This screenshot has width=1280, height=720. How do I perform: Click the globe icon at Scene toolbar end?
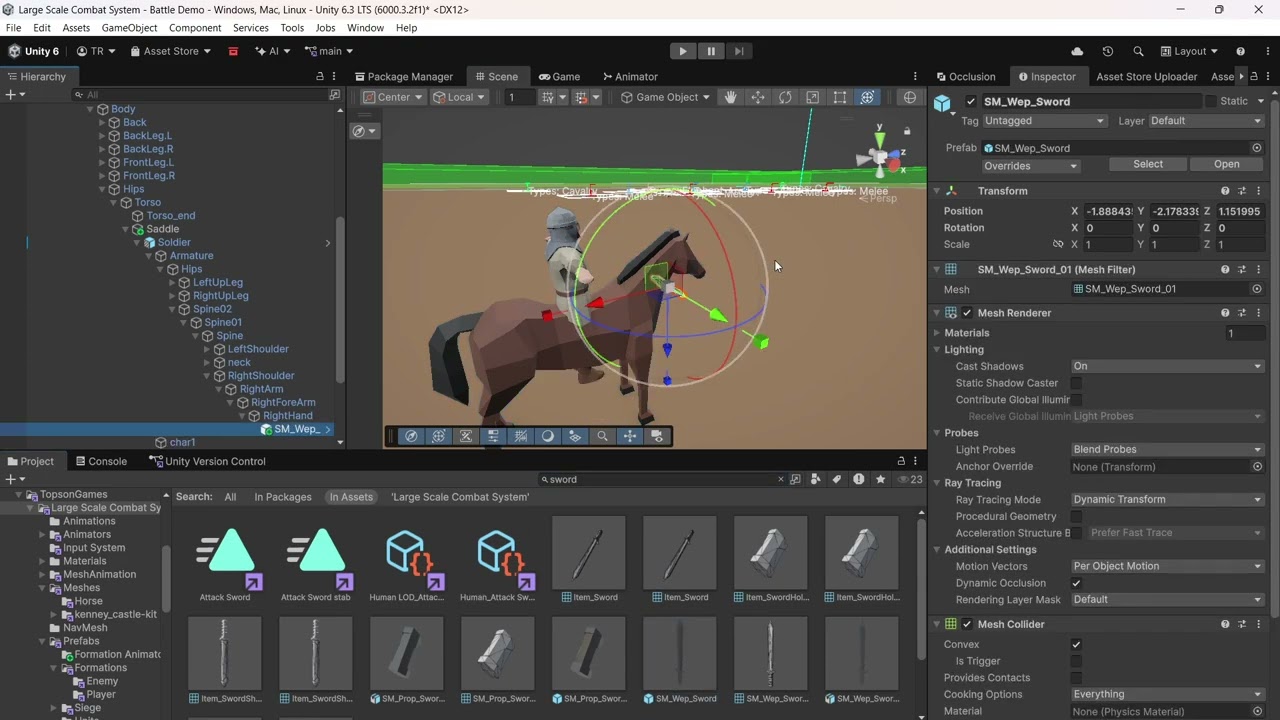[x=910, y=97]
